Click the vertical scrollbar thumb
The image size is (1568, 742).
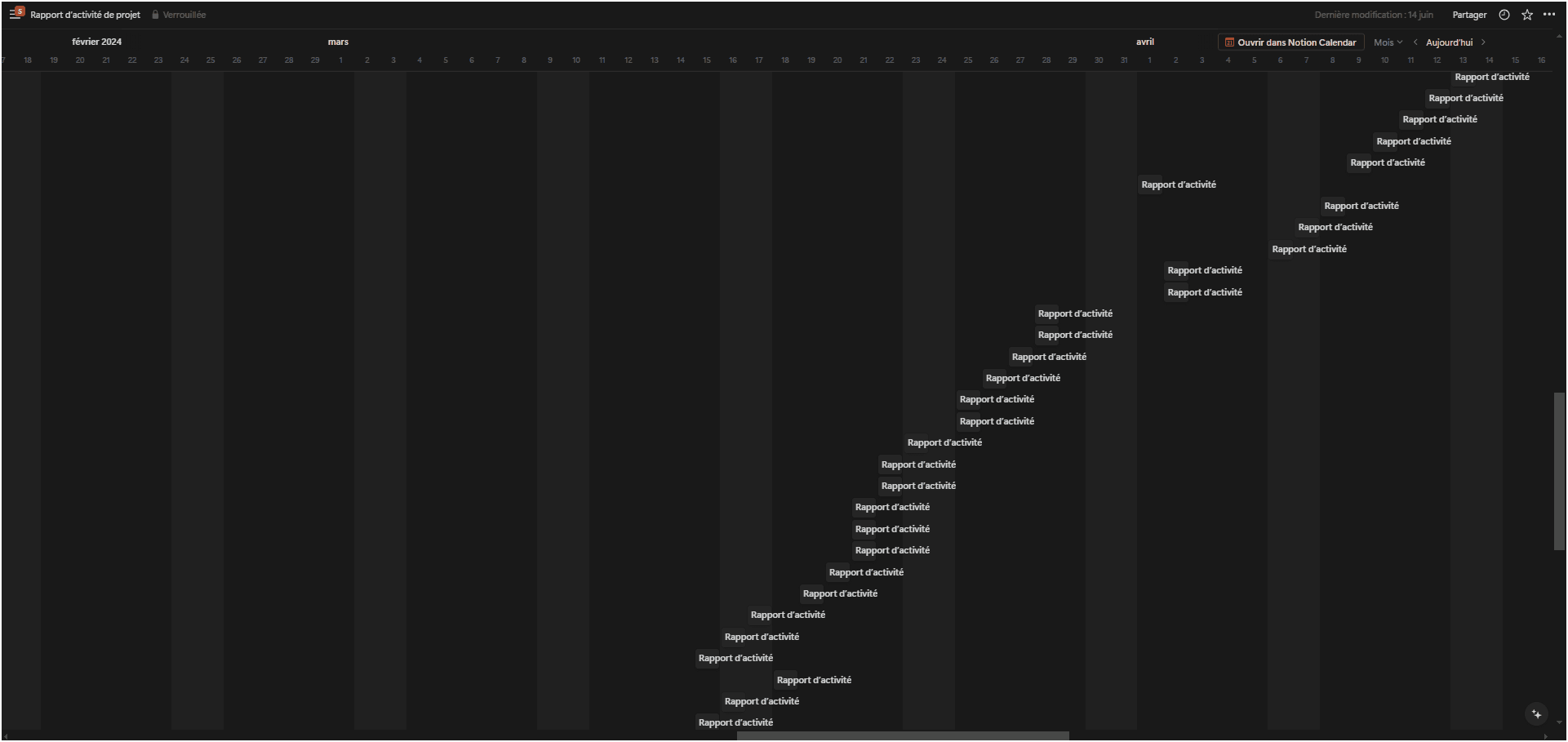[x=1559, y=471]
